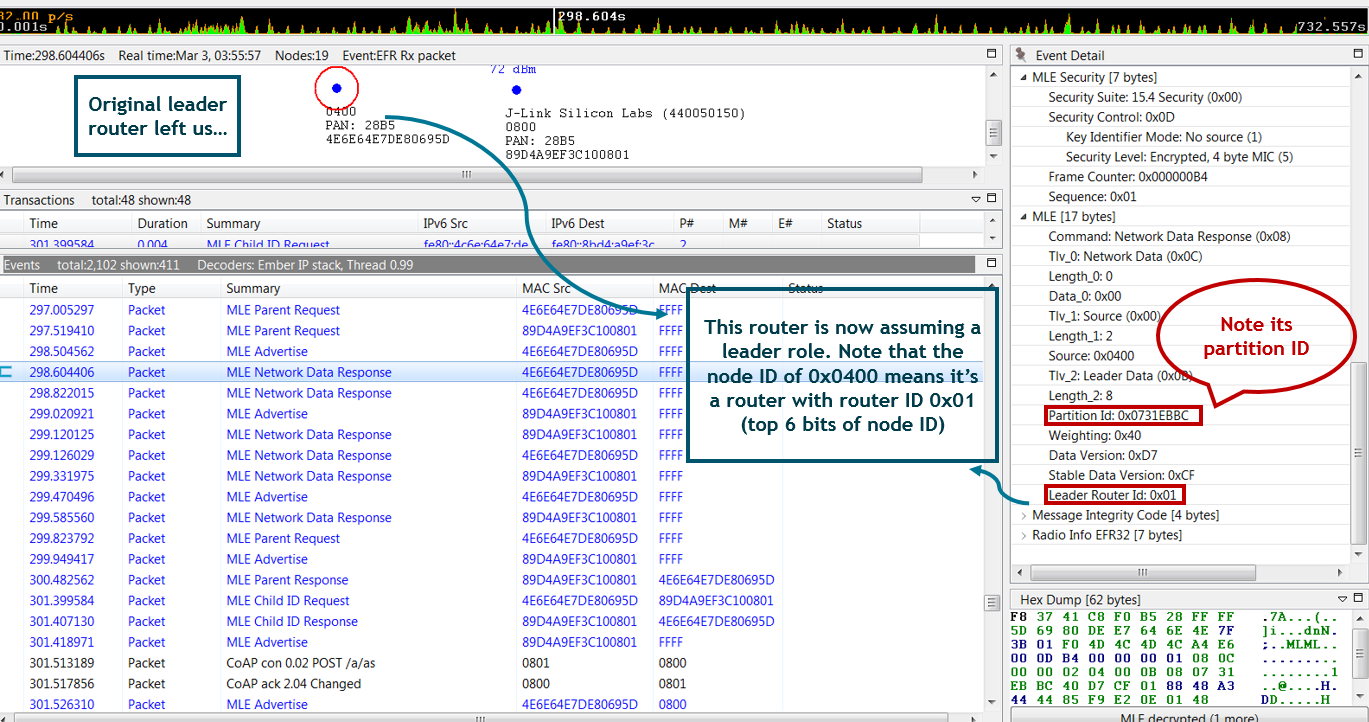Sort events by the MAC Src column

pyautogui.click(x=545, y=288)
